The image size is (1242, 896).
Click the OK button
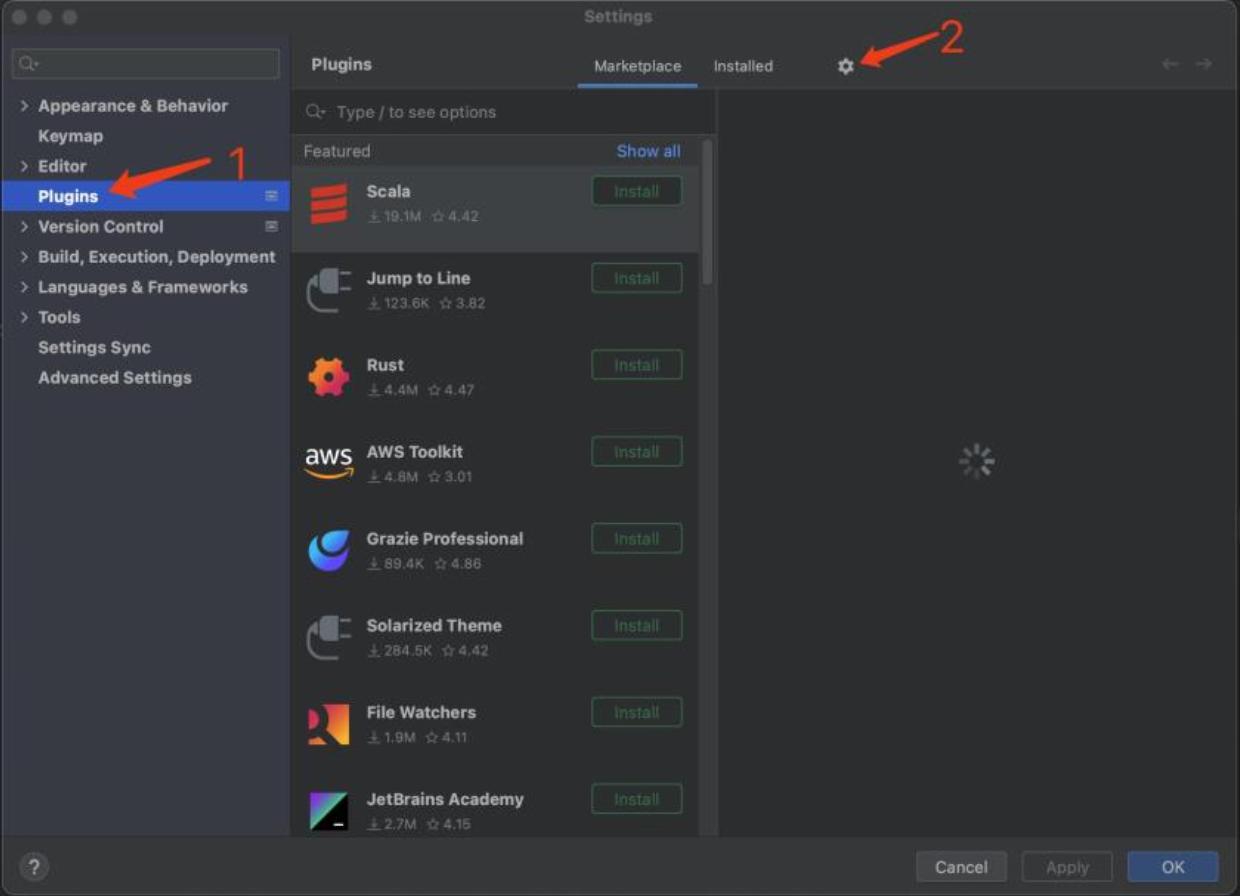point(1173,867)
